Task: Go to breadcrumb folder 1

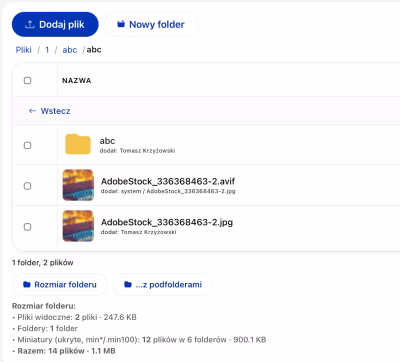Action: point(47,50)
